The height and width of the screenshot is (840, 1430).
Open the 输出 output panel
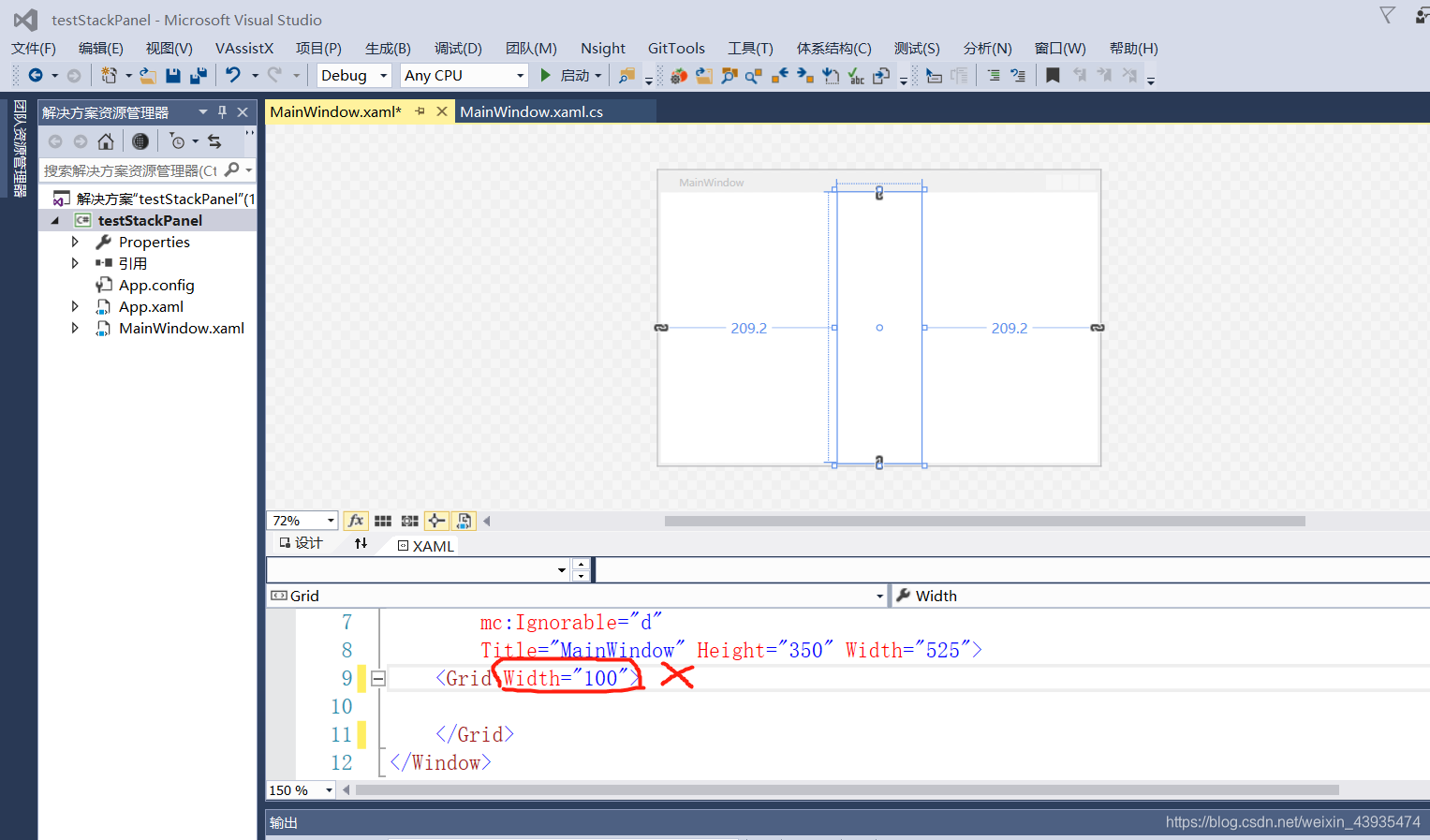[x=284, y=822]
